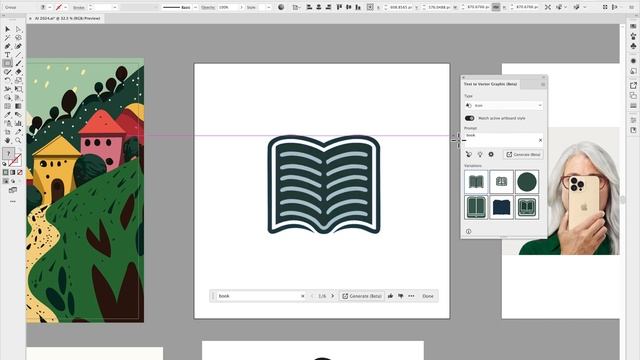The height and width of the screenshot is (360, 640).
Task: Select the solid green circle variation
Action: pos(527,182)
